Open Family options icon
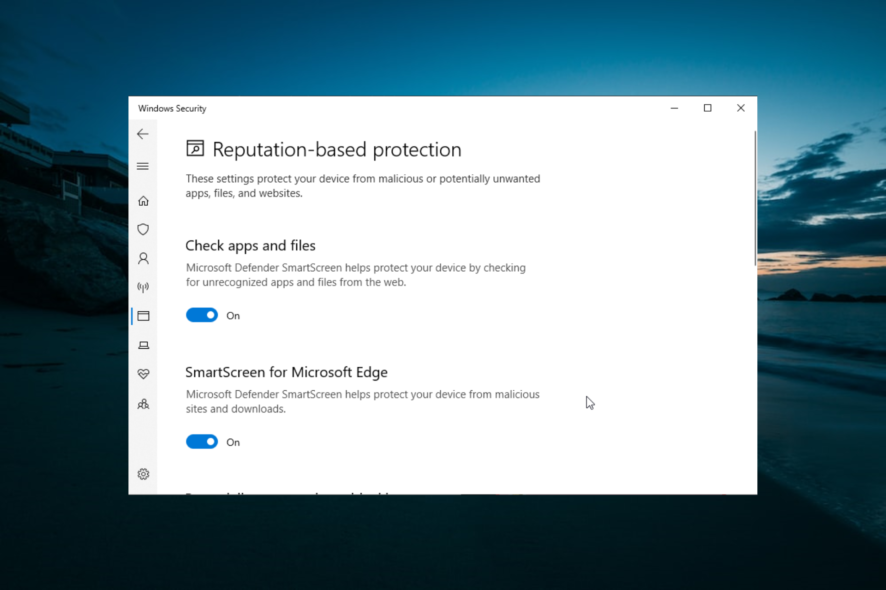The width and height of the screenshot is (886, 590). pos(144,404)
